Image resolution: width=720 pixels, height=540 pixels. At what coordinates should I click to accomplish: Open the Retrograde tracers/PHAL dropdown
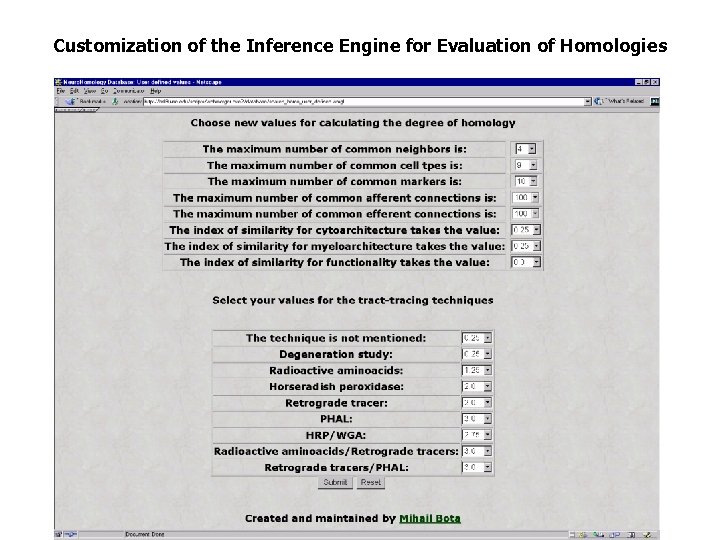(477, 467)
